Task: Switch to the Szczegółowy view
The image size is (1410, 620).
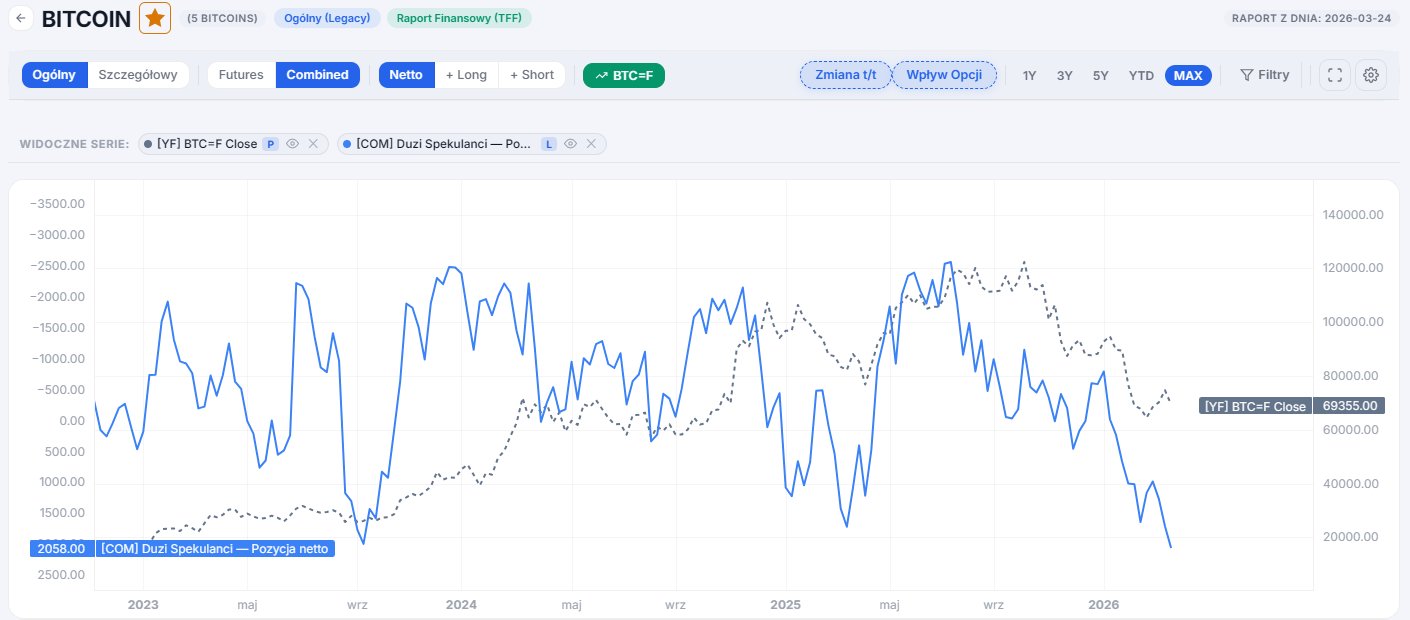Action: [138, 75]
